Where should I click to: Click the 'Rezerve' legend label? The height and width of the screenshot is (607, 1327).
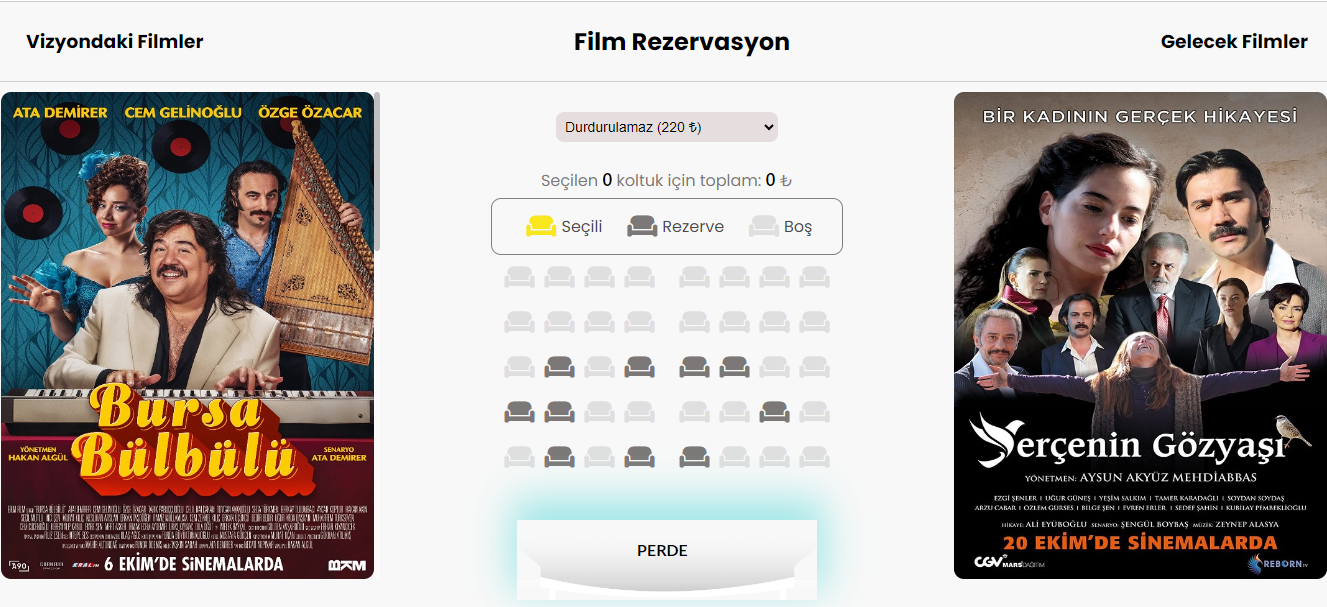pyautogui.click(x=693, y=227)
